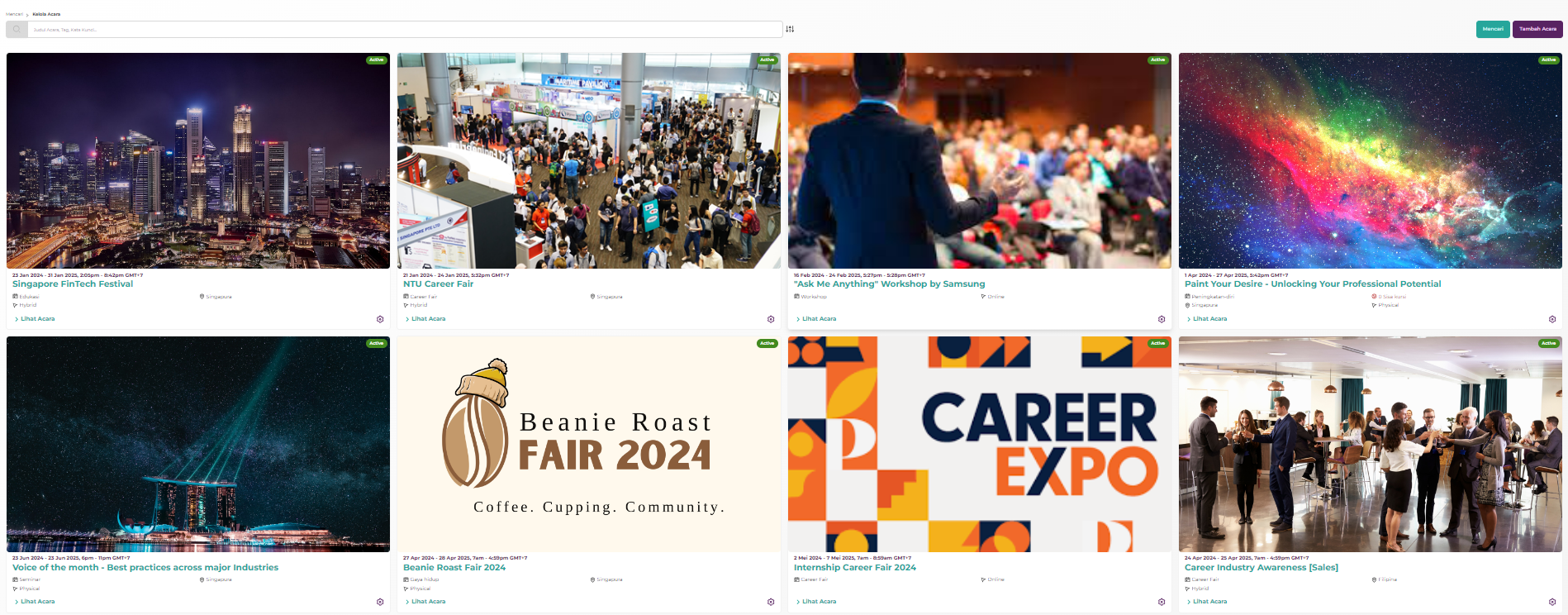Expand Lihat Acara under NTU Career Fair
The width and height of the screenshot is (1568, 615).
pyautogui.click(x=425, y=319)
